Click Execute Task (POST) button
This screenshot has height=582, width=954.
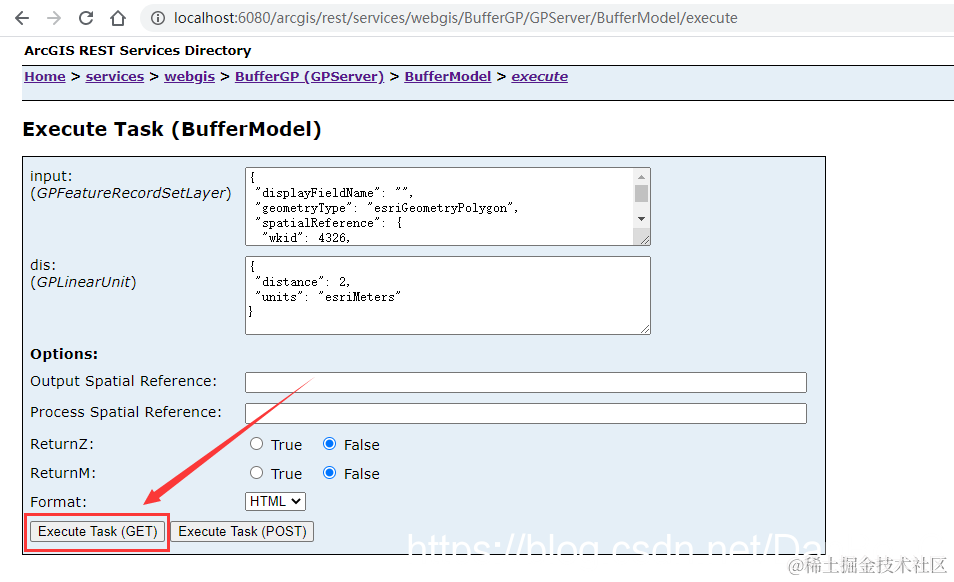pyautogui.click(x=242, y=532)
